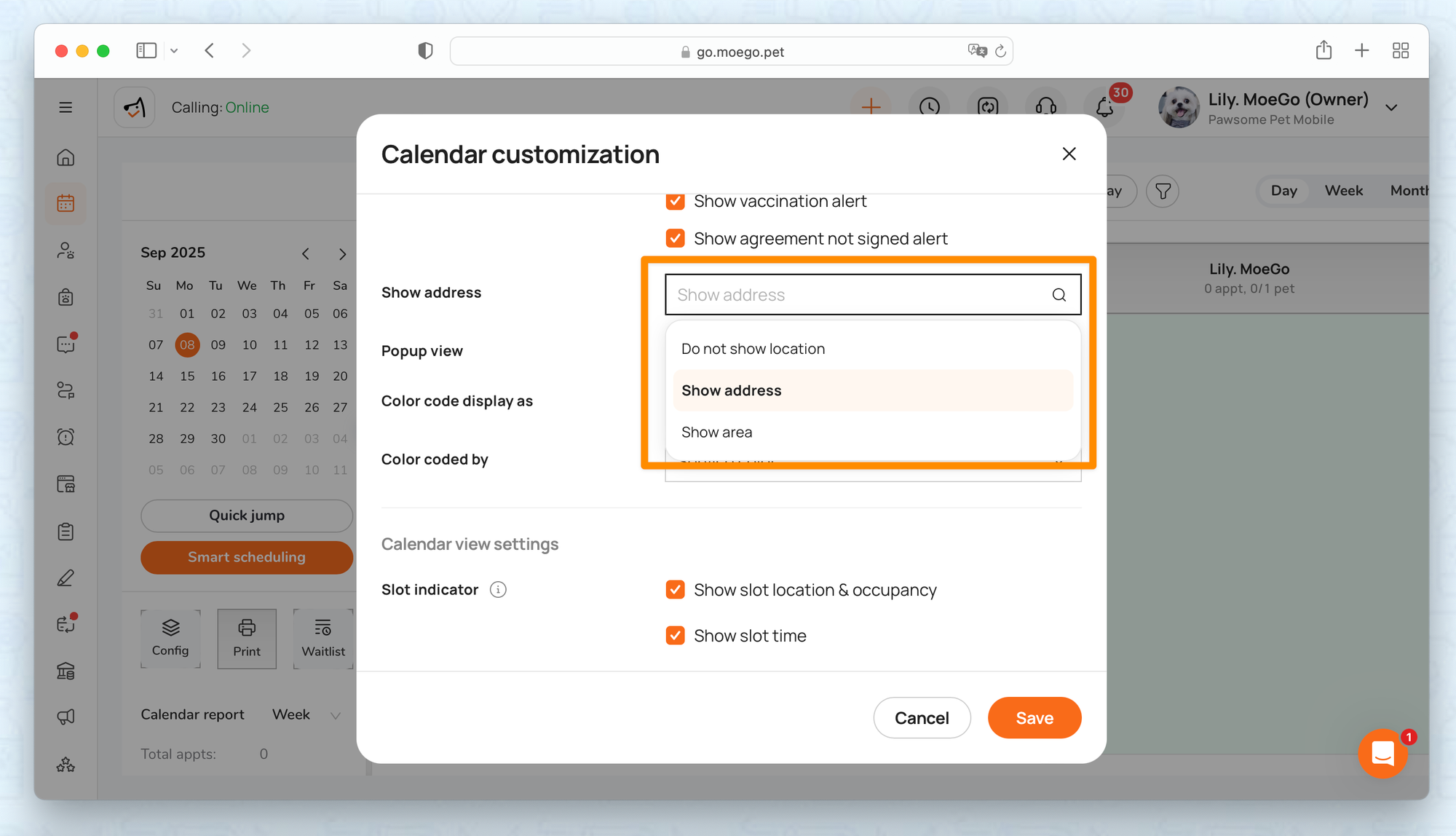Click the Save button
1456x836 pixels.
pyautogui.click(x=1034, y=717)
